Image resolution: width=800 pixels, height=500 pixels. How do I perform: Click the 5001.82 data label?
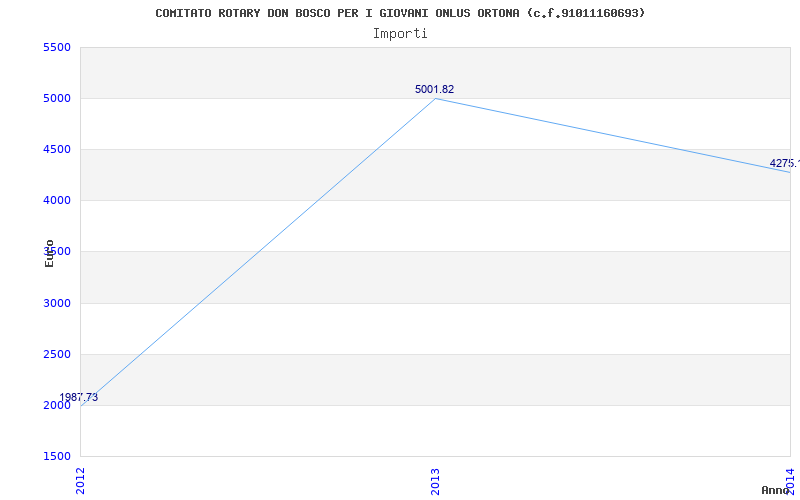[434, 89]
